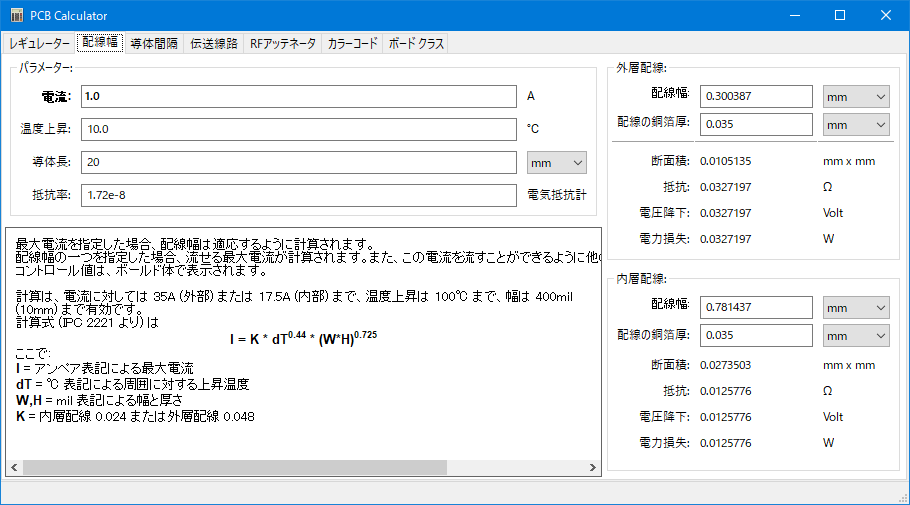This screenshot has width=910, height=505.
Task: Switch to the レギュレーター tab
Action: point(39,44)
